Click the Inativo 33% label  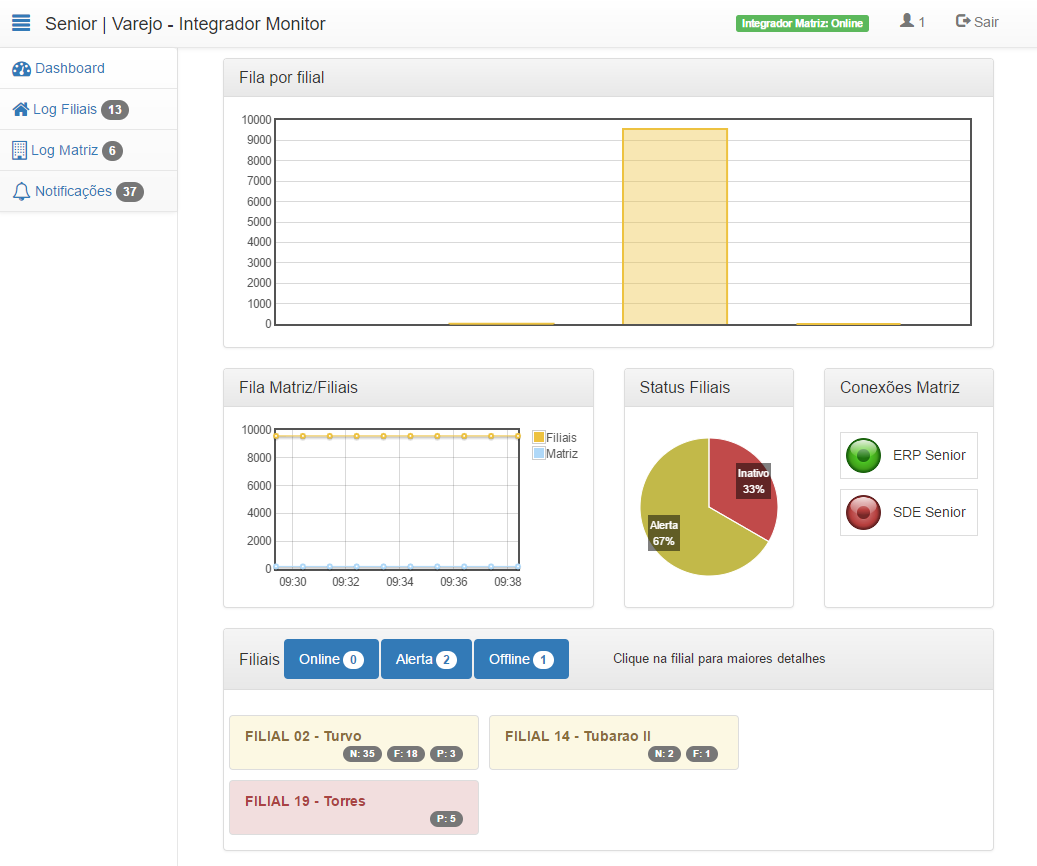click(753, 481)
